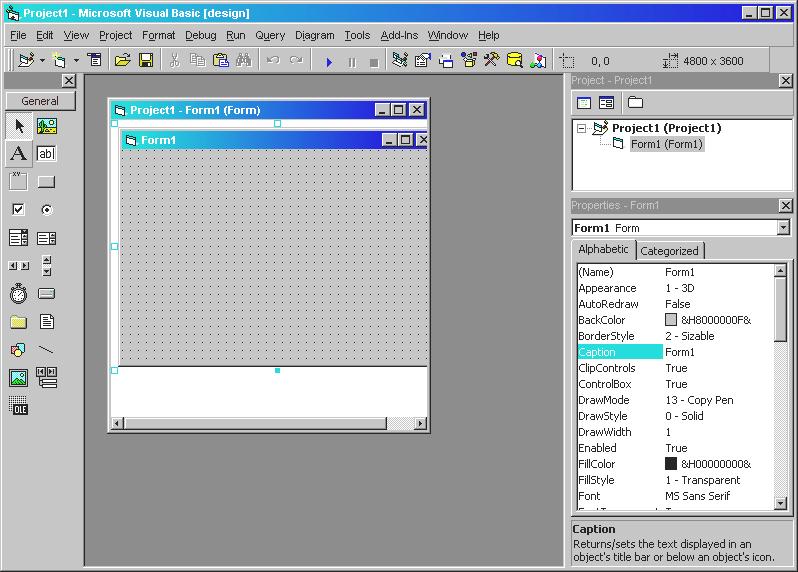The width and height of the screenshot is (798, 572).
Task: Open the Add Standard EXE Project dropdown arrow
Action: pyautogui.click(x=42, y=61)
